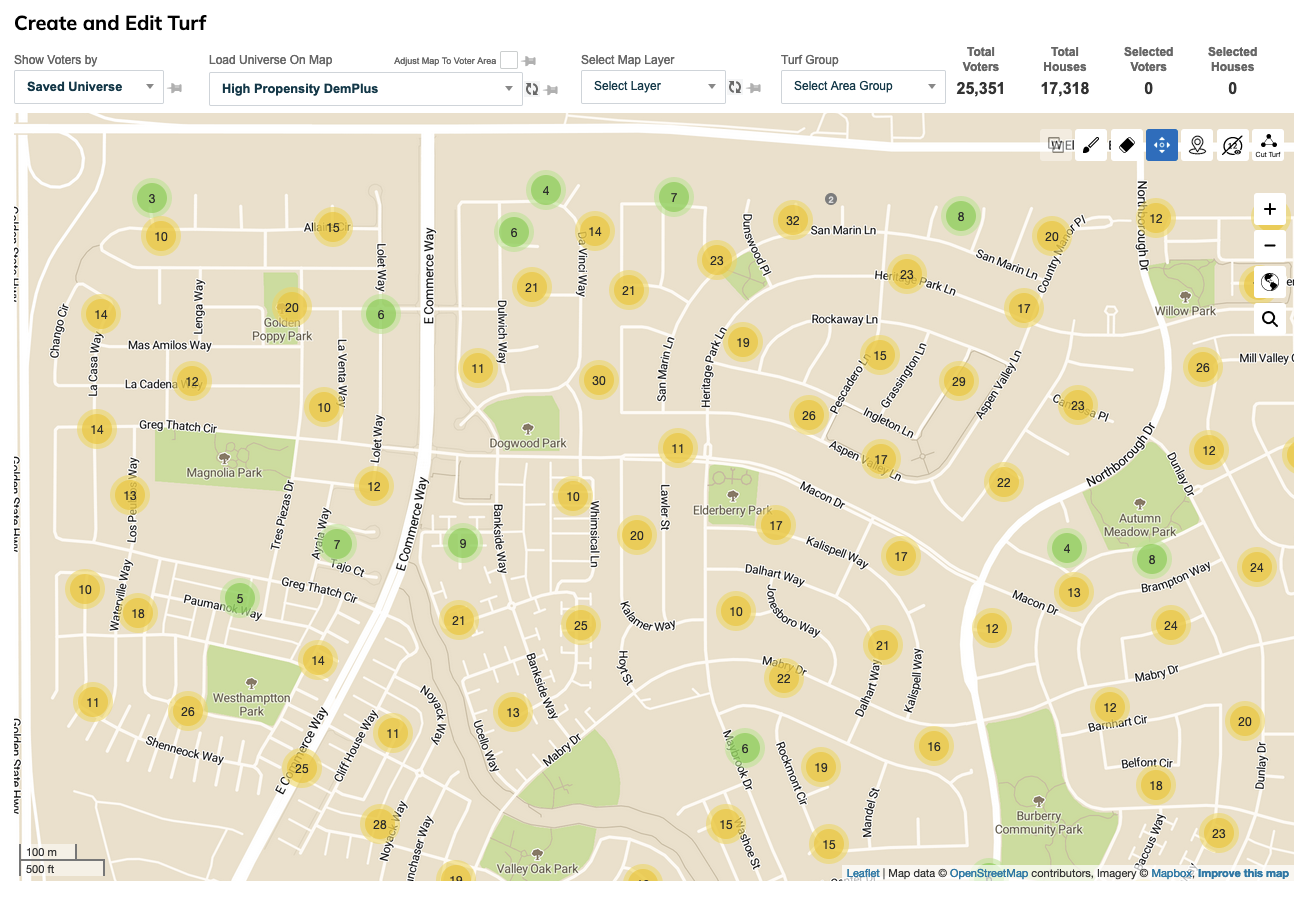Click the Total Voters value 25,351
The width and height of the screenshot is (1310, 900).
click(x=980, y=88)
